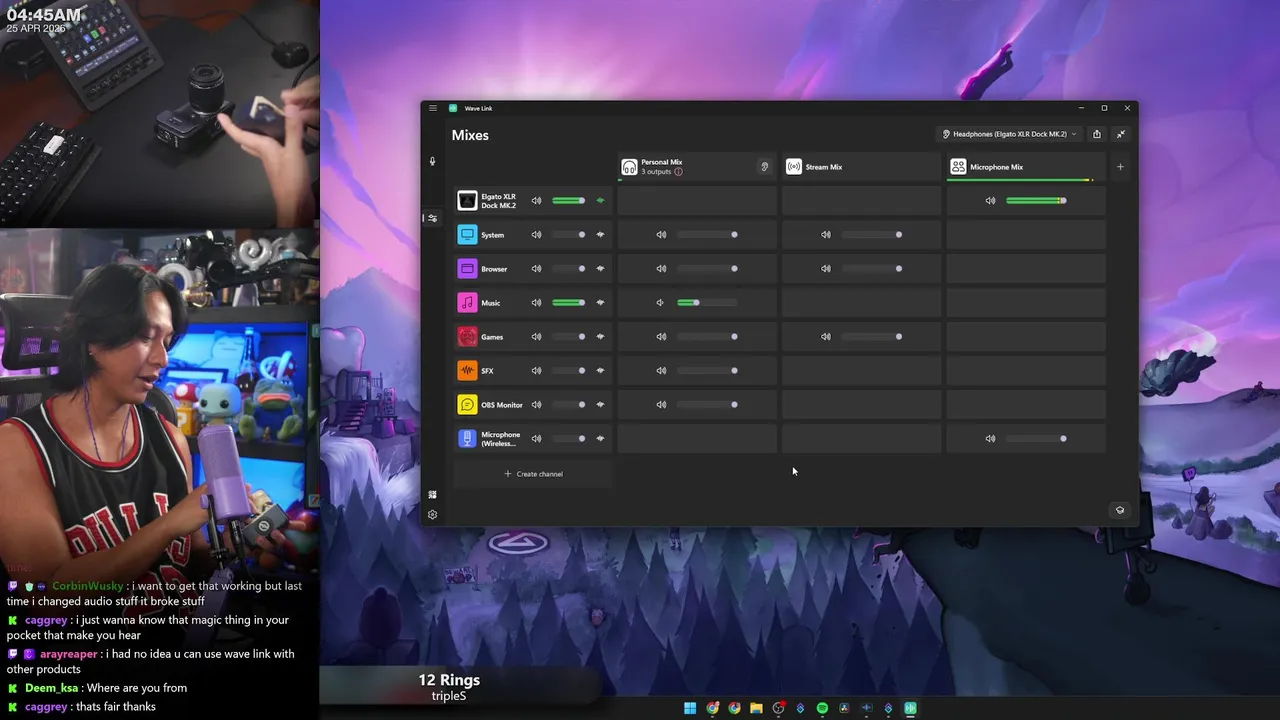1280x720 pixels.
Task: Click the OBS Monitor master volume slider
Action: click(x=568, y=405)
